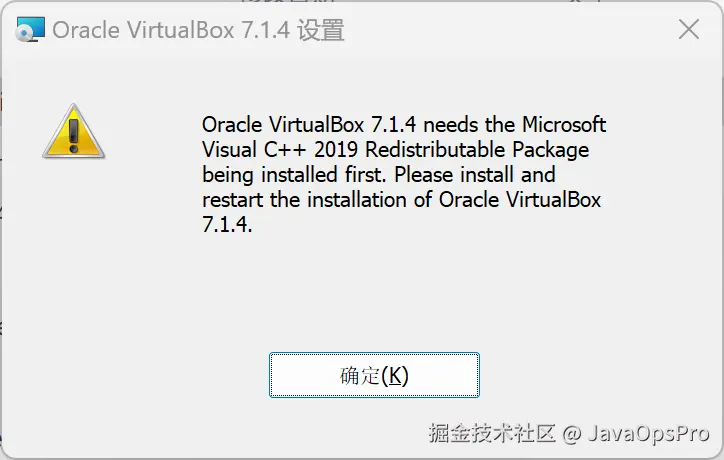Click the VirtualBox installer icon in title bar

coord(31,30)
